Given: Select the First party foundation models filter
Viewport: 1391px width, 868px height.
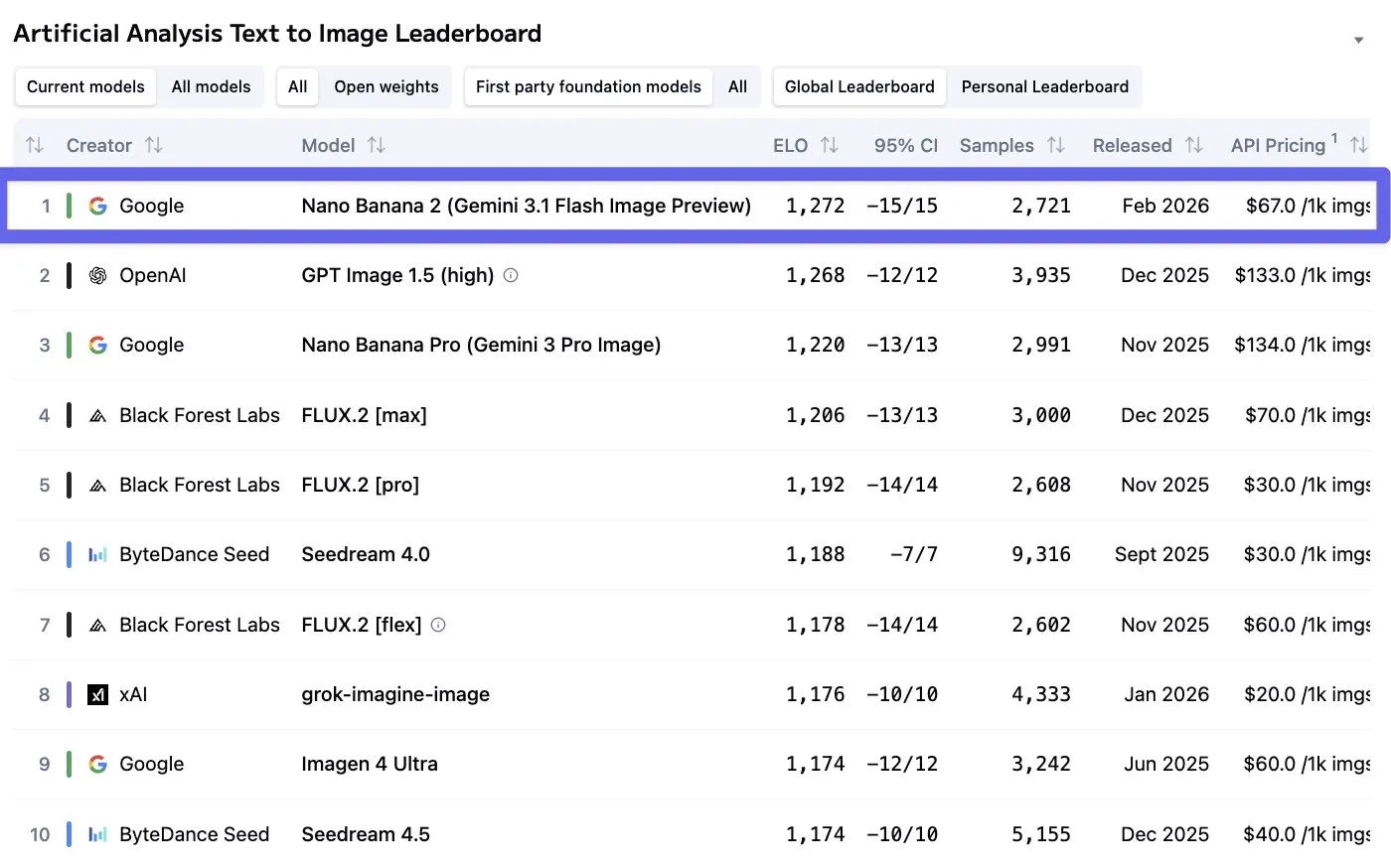Looking at the screenshot, I should click(x=587, y=86).
